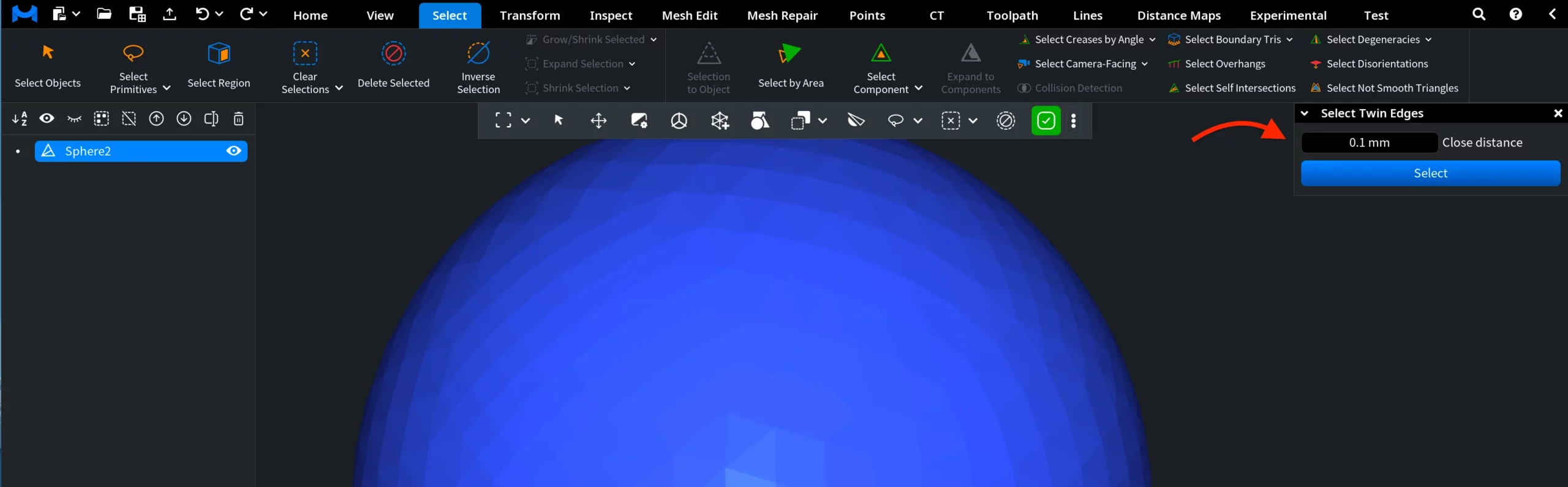Toggle the green checkmark button in viewport toolbar
The width and height of the screenshot is (1568, 487).
tap(1046, 121)
